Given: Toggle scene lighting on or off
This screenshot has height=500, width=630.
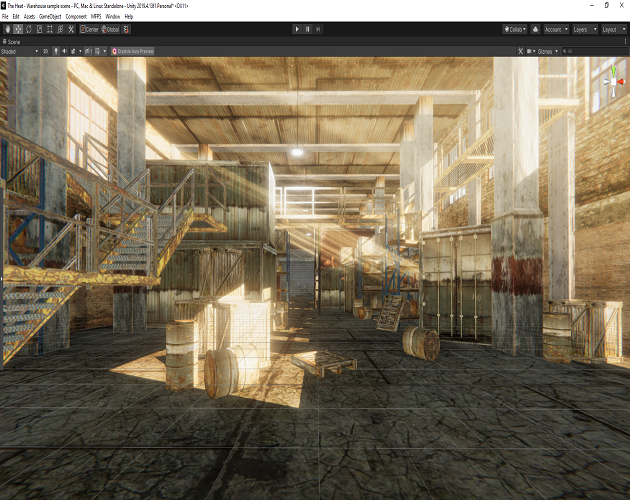Looking at the screenshot, I should click(56, 50).
